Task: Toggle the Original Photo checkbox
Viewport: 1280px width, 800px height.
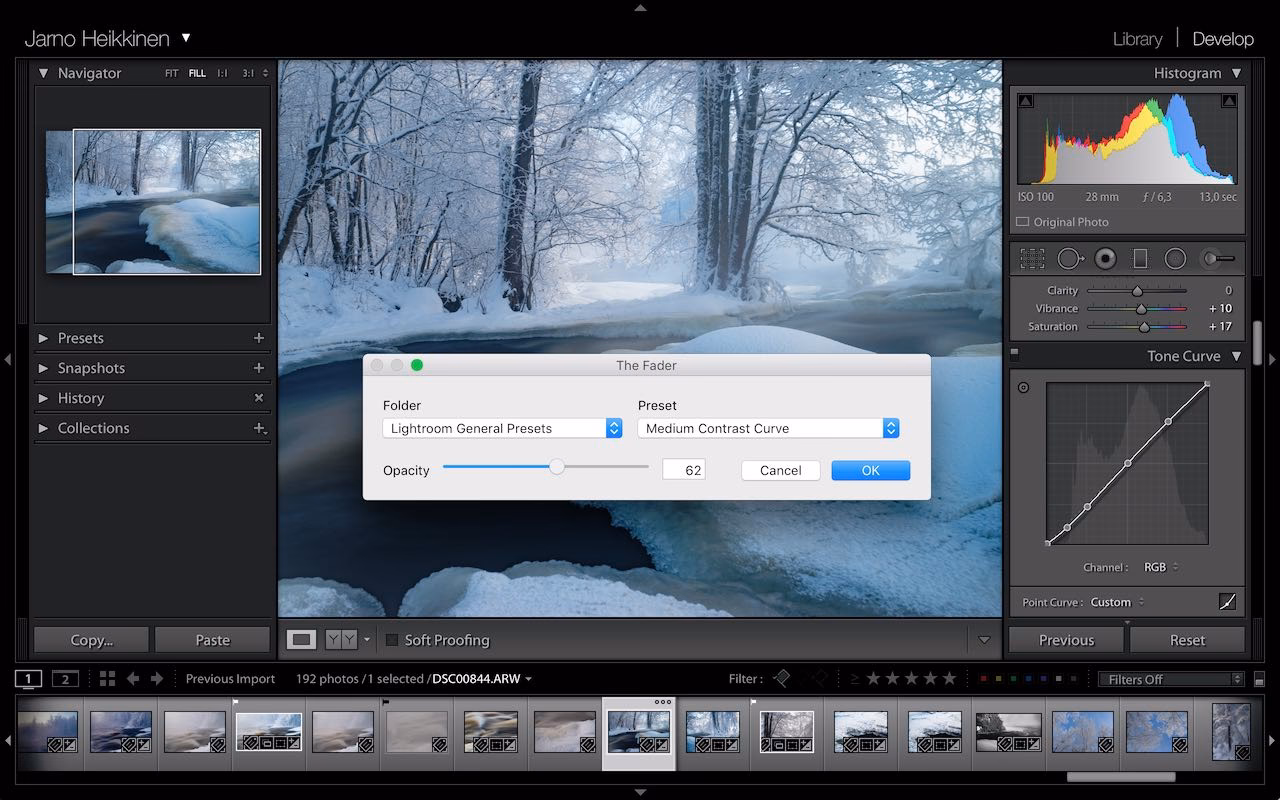Action: click(x=1023, y=222)
